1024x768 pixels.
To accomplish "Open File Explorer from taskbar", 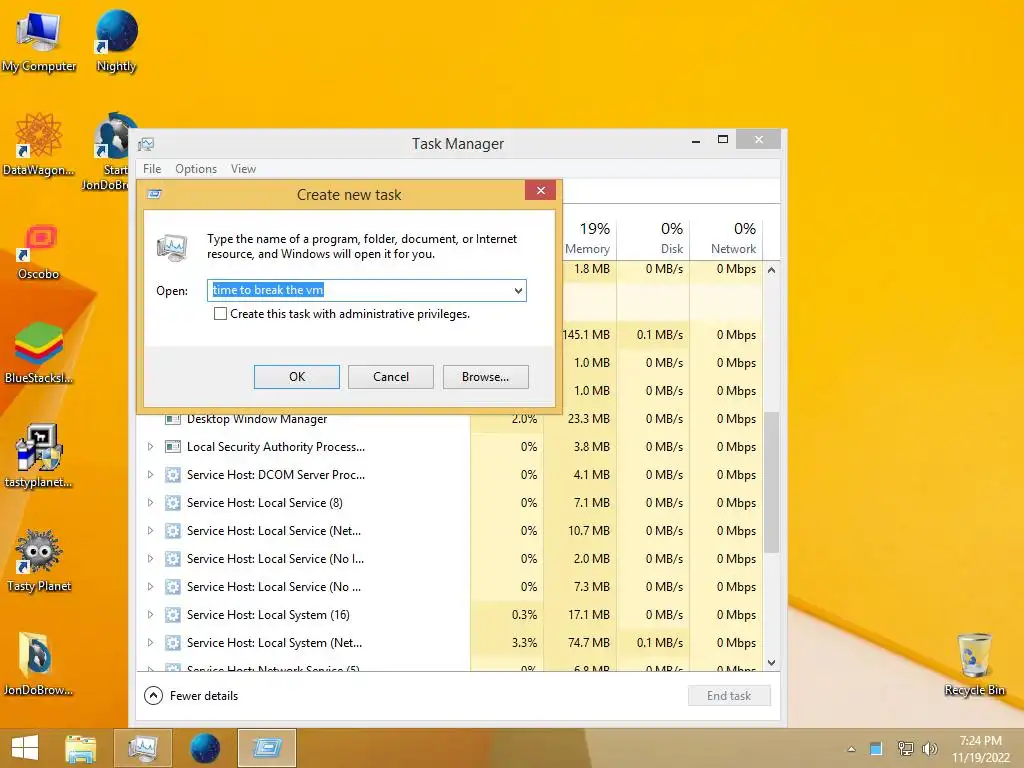I will point(80,748).
